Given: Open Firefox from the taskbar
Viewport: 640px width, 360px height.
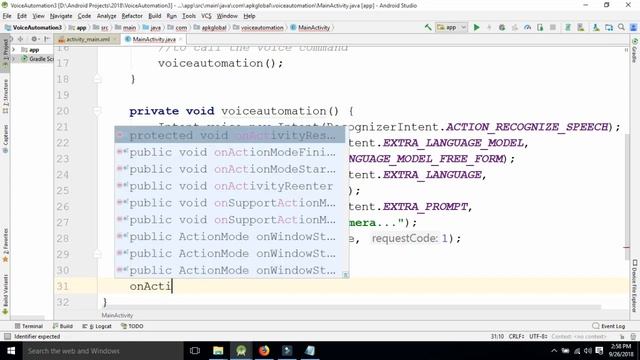Looking at the screenshot, I should [x=264, y=351].
